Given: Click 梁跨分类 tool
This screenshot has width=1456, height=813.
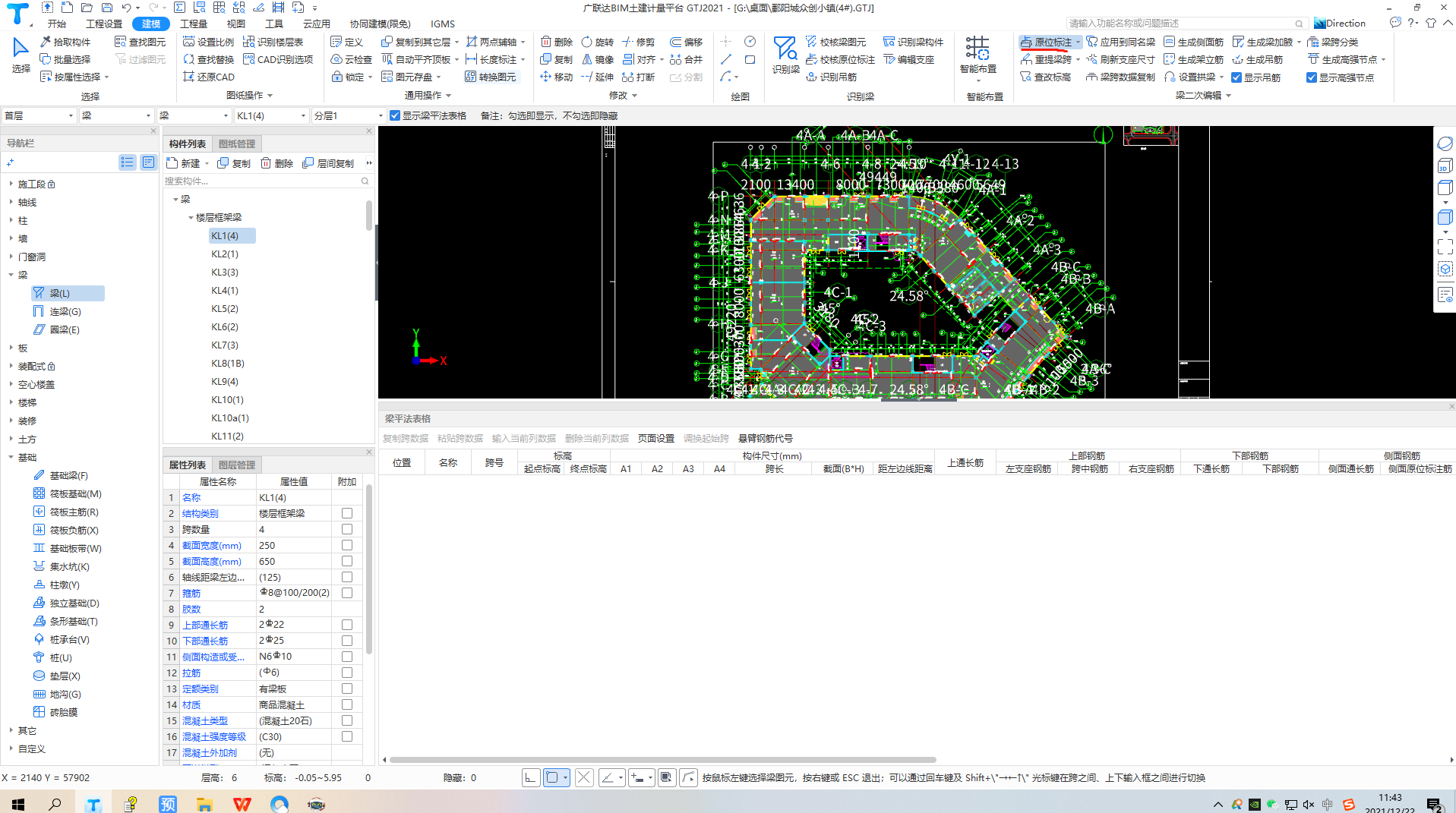Looking at the screenshot, I should pos(1333,42).
